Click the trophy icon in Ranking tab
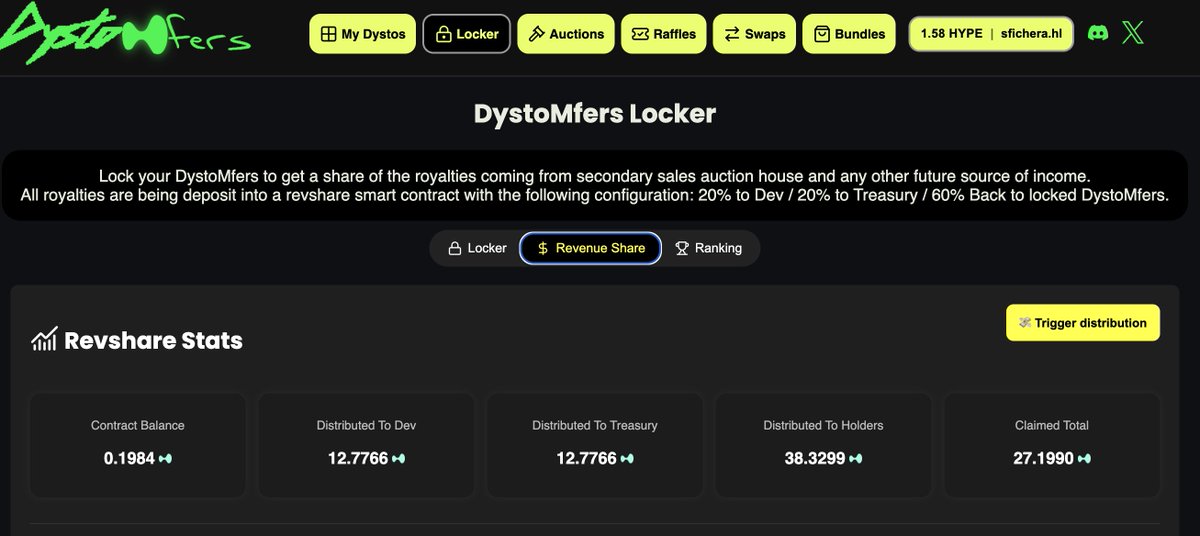The height and width of the screenshot is (536, 1200). coord(682,248)
